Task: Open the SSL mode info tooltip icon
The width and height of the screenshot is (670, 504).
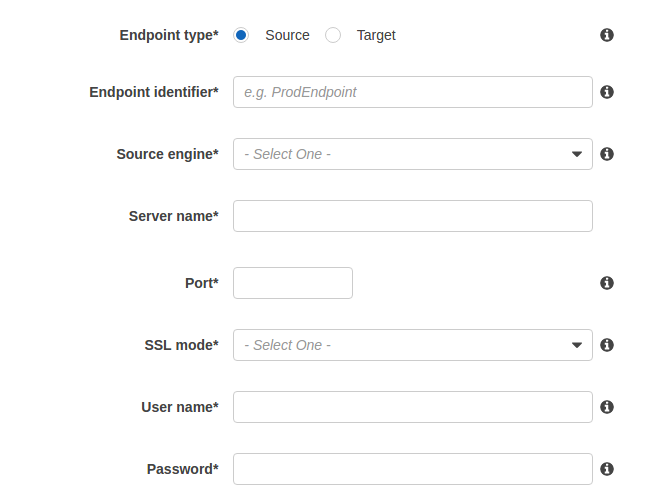Action: click(x=606, y=345)
